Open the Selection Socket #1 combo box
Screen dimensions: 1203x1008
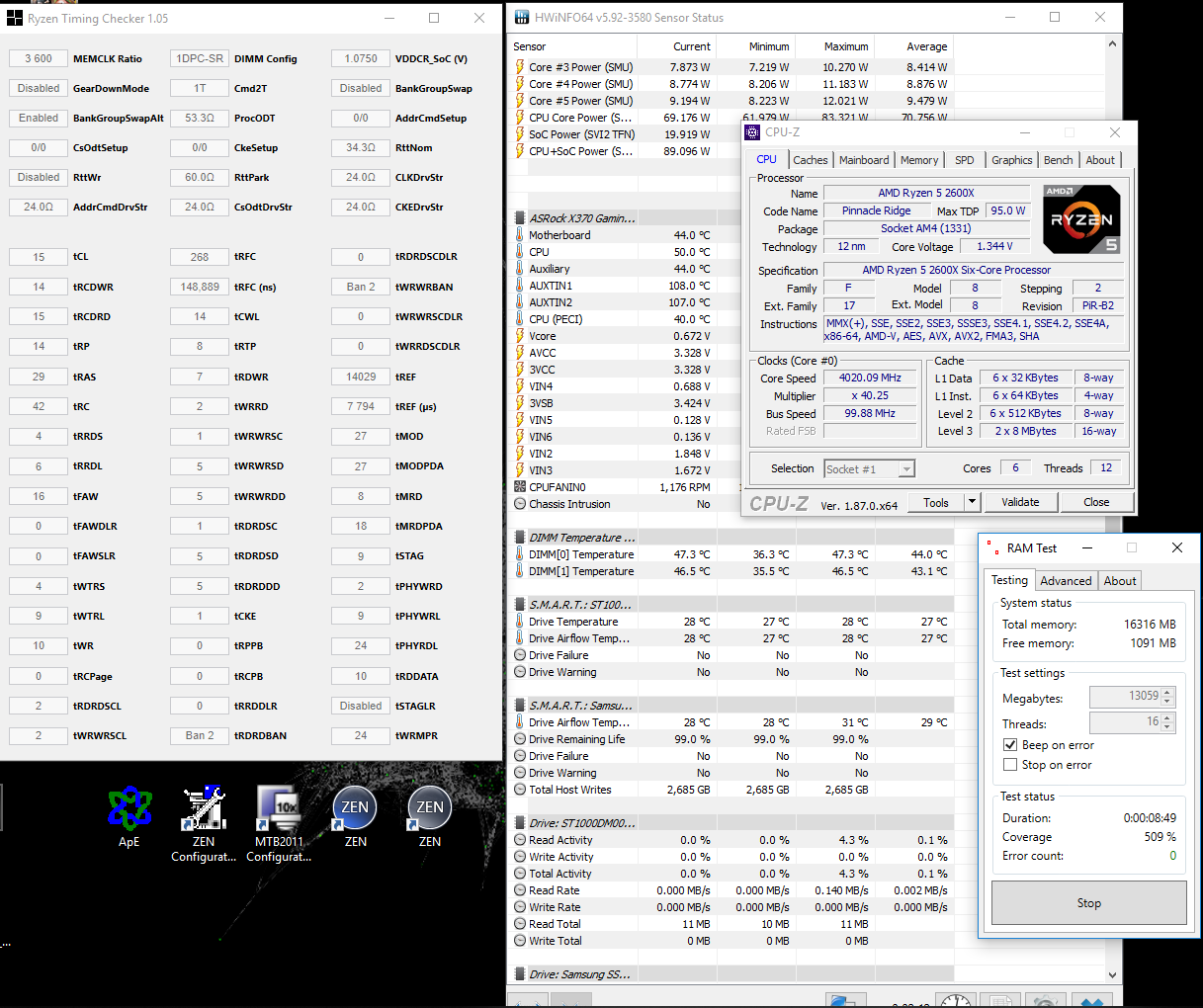pyautogui.click(x=869, y=469)
